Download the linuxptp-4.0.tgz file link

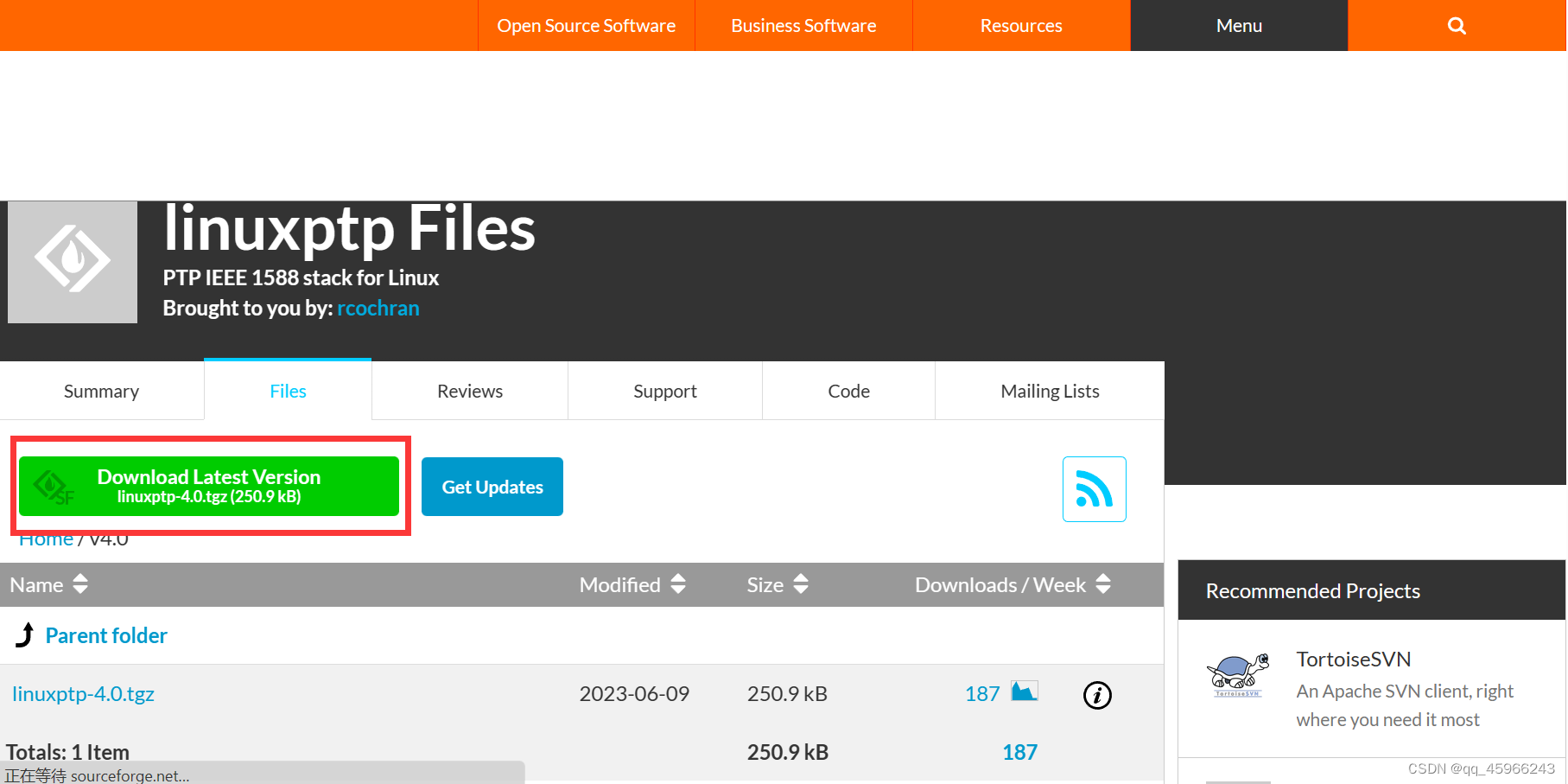83,694
